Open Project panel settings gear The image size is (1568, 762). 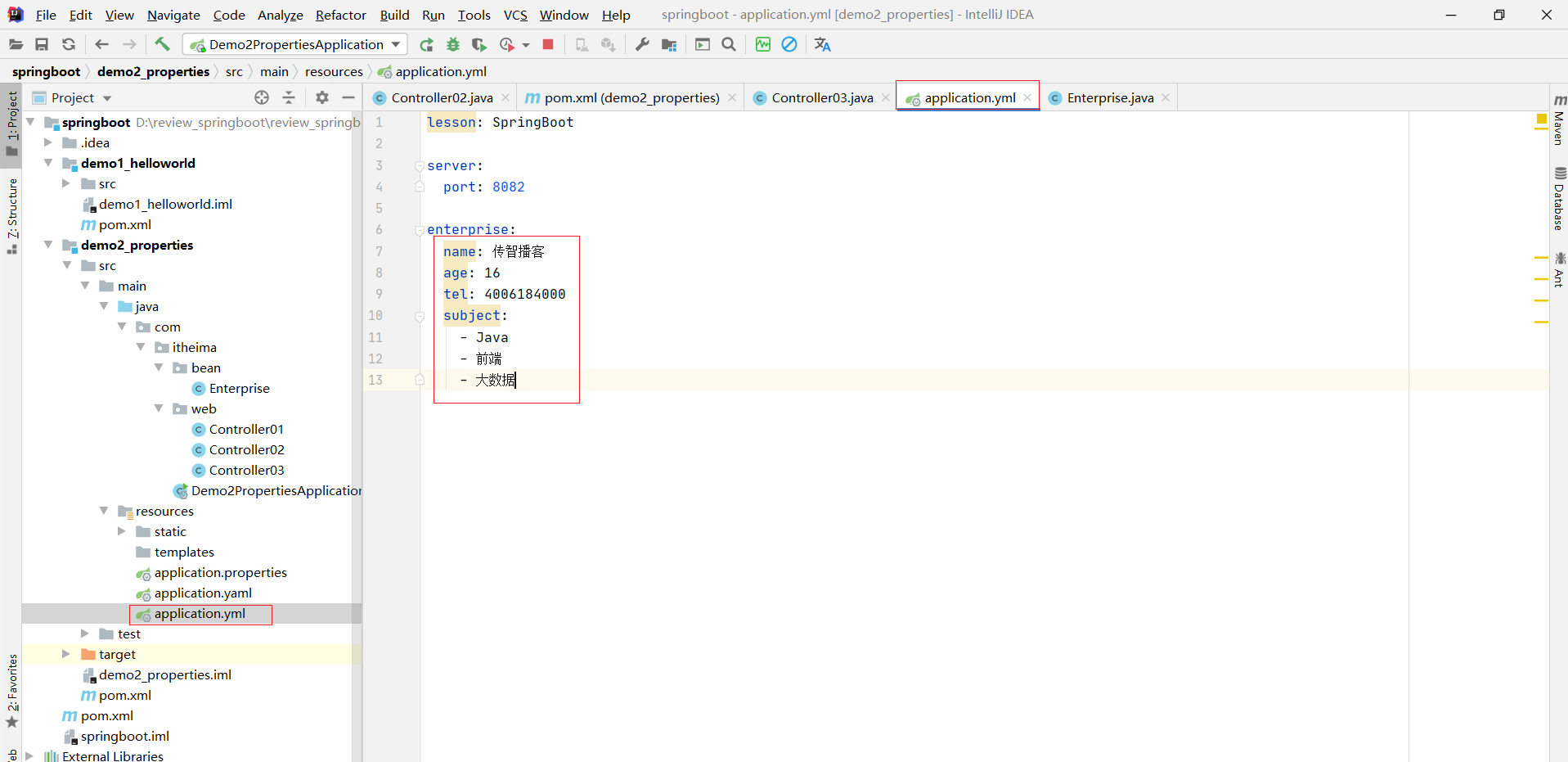pyautogui.click(x=322, y=97)
